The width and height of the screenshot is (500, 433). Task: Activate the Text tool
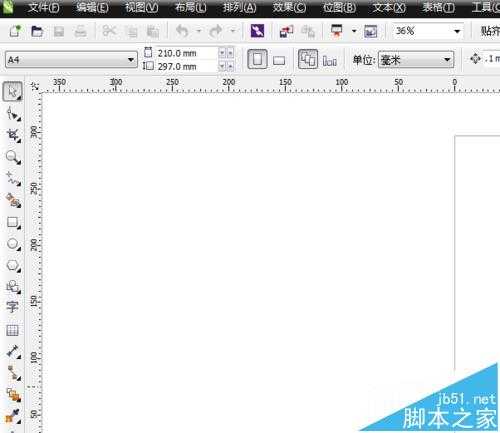pyautogui.click(x=12, y=307)
